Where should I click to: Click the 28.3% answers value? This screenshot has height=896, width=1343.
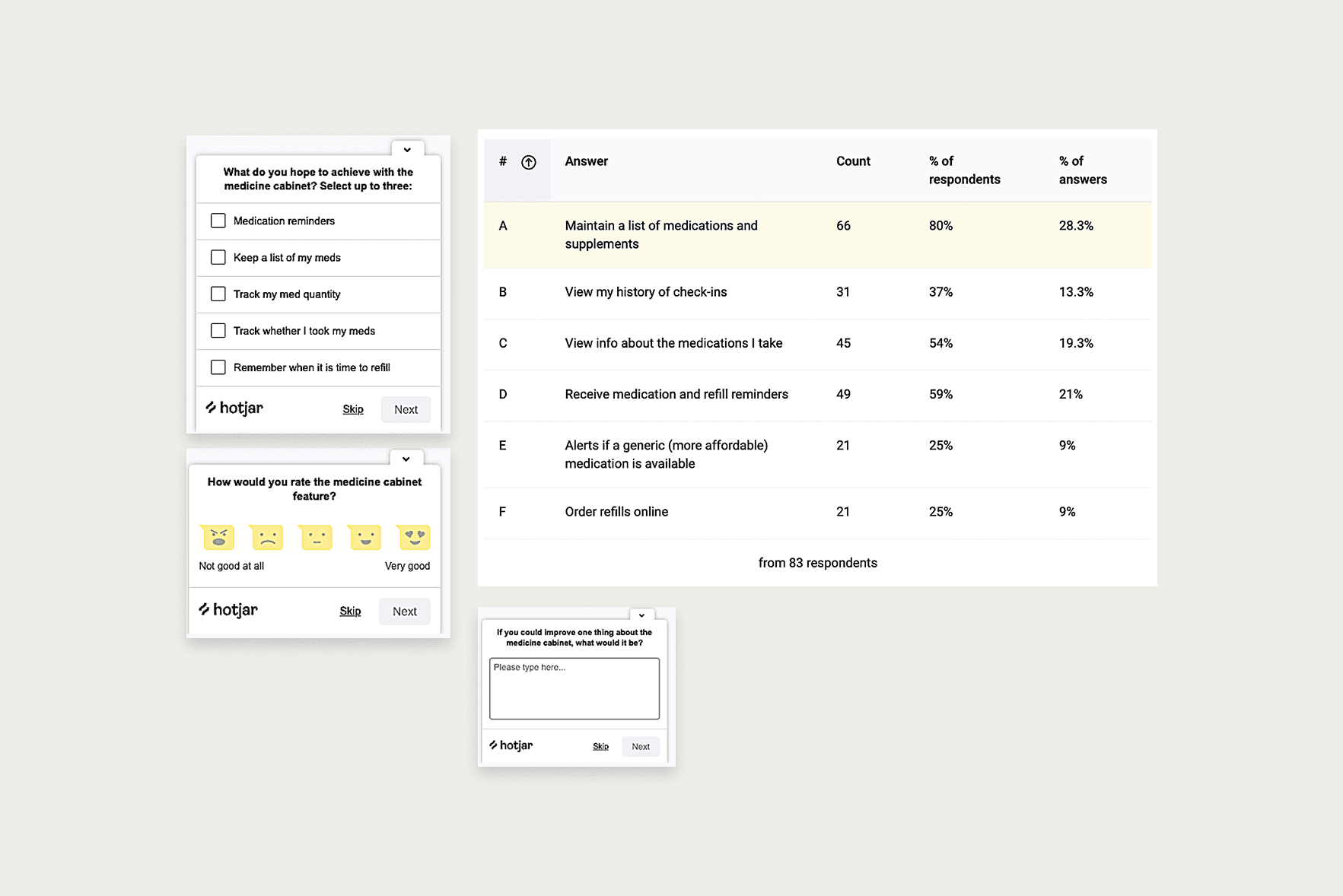pos(1076,226)
